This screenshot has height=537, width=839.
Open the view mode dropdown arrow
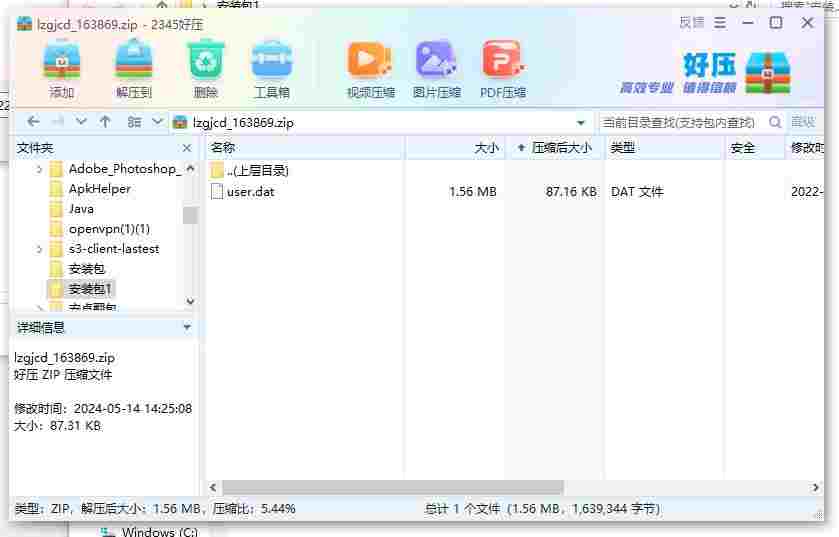click(x=157, y=122)
